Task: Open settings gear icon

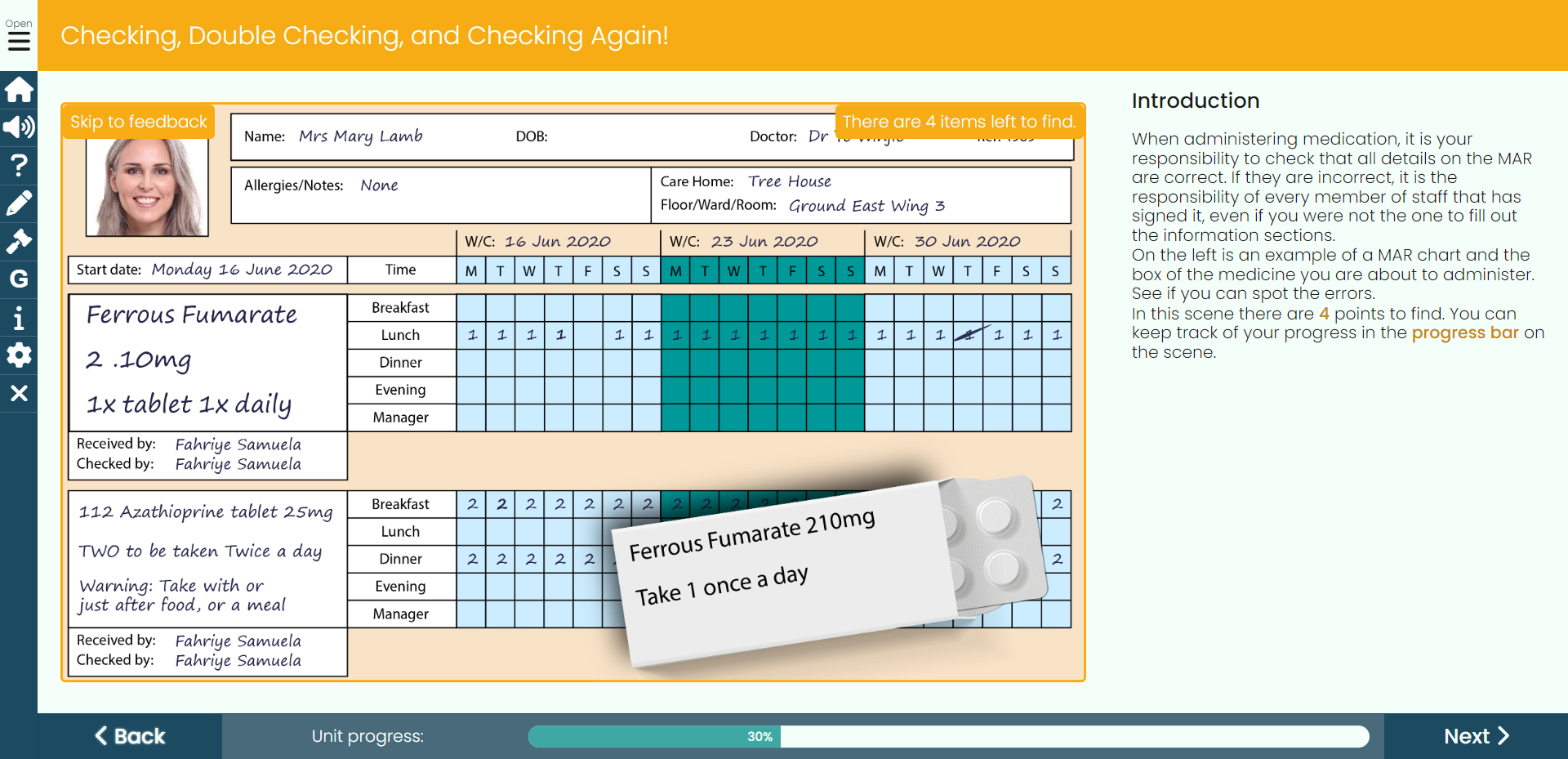Action: 19,355
